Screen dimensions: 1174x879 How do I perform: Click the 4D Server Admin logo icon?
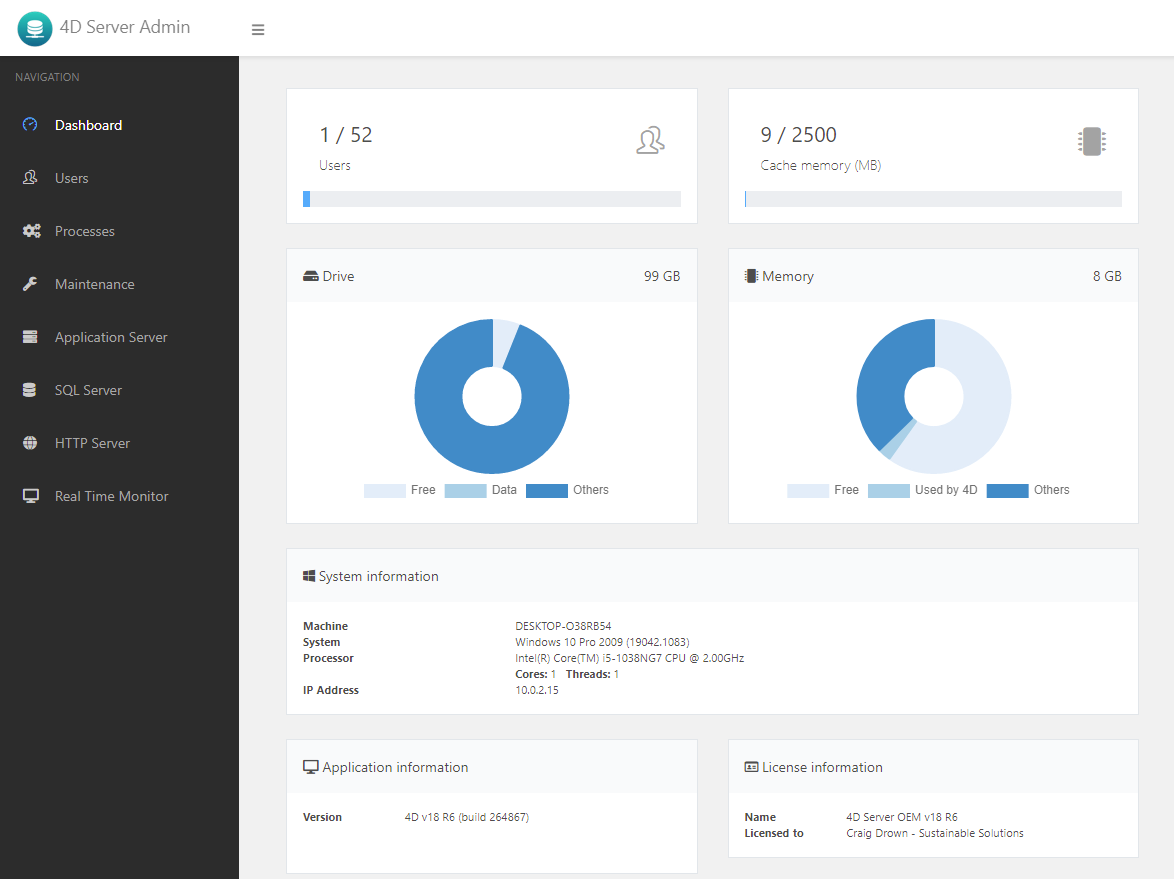(34, 29)
